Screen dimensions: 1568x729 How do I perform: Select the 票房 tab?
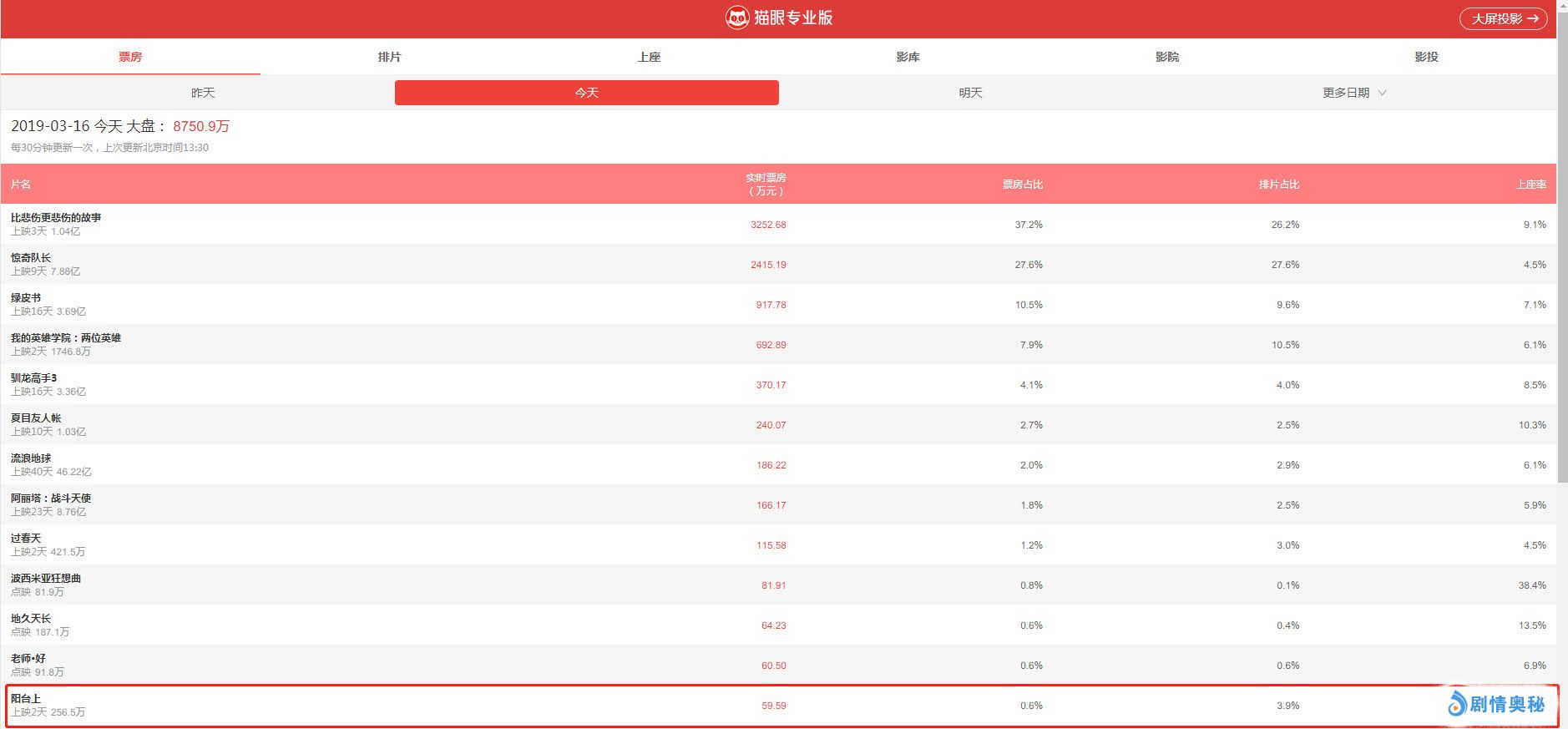point(130,57)
